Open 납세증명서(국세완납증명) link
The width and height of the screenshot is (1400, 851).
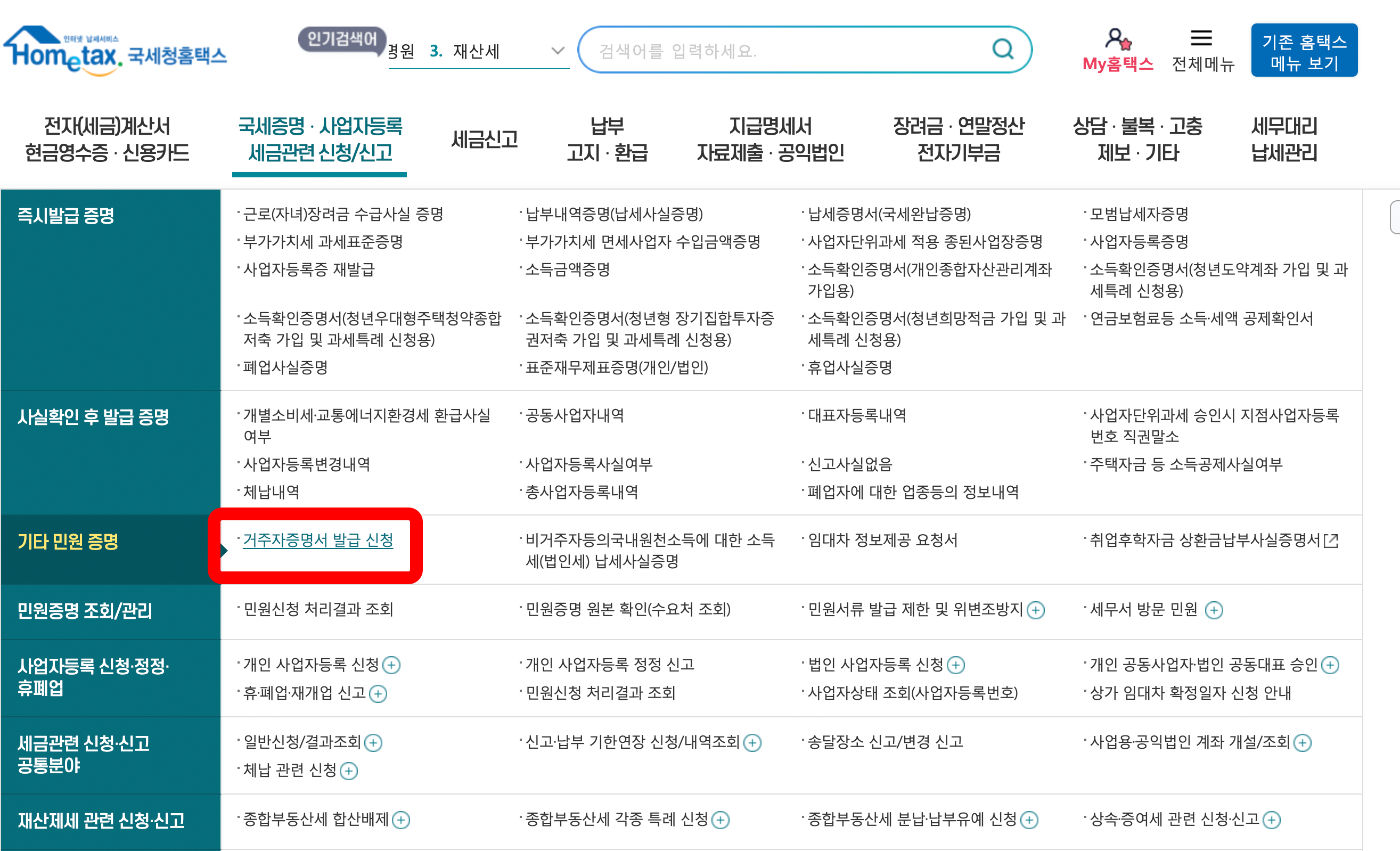tap(889, 214)
